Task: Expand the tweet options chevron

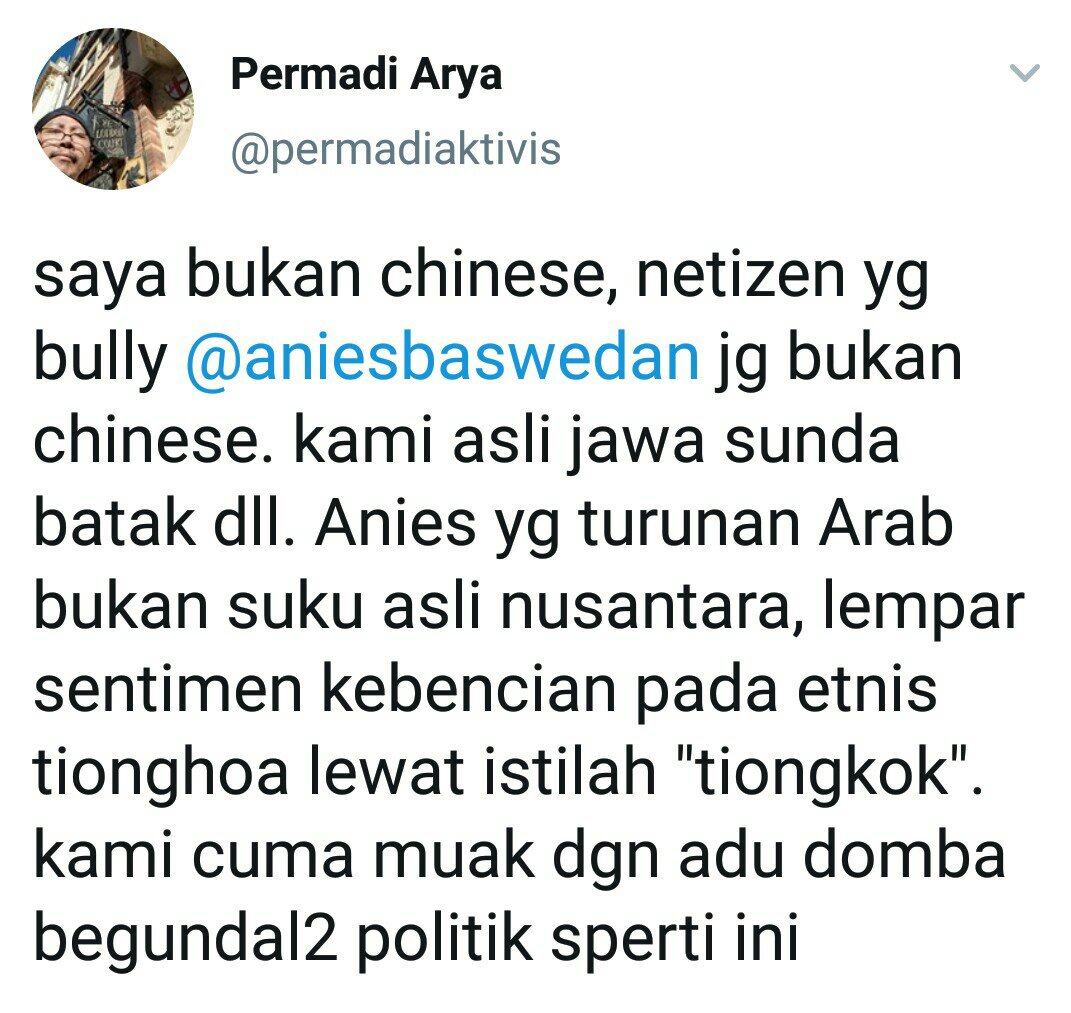Action: 1024,72
